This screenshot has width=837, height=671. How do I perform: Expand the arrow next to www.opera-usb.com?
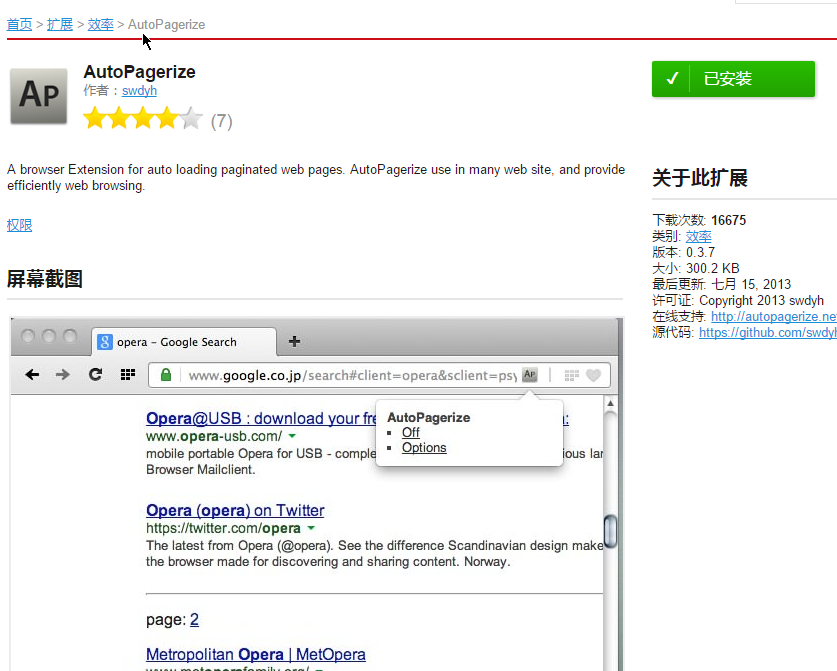[x=292, y=436]
